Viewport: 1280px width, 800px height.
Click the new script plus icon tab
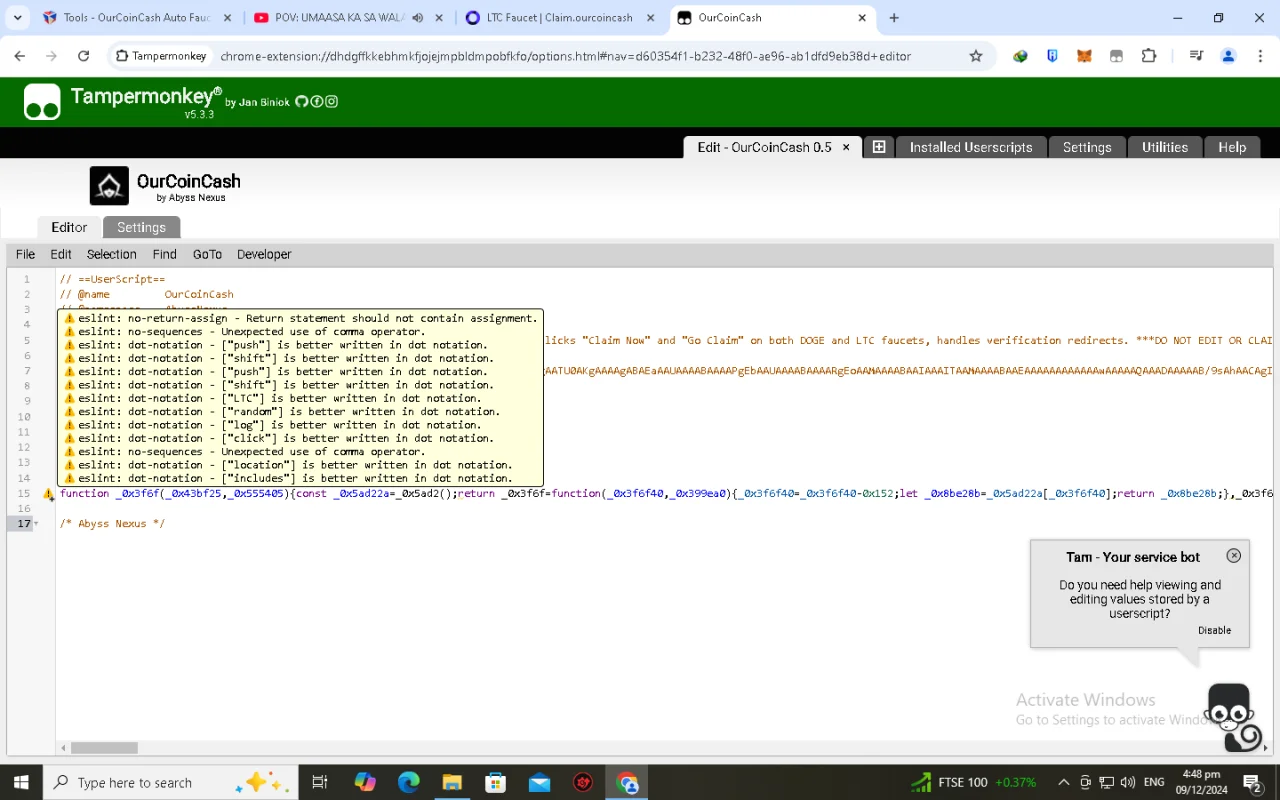(879, 147)
